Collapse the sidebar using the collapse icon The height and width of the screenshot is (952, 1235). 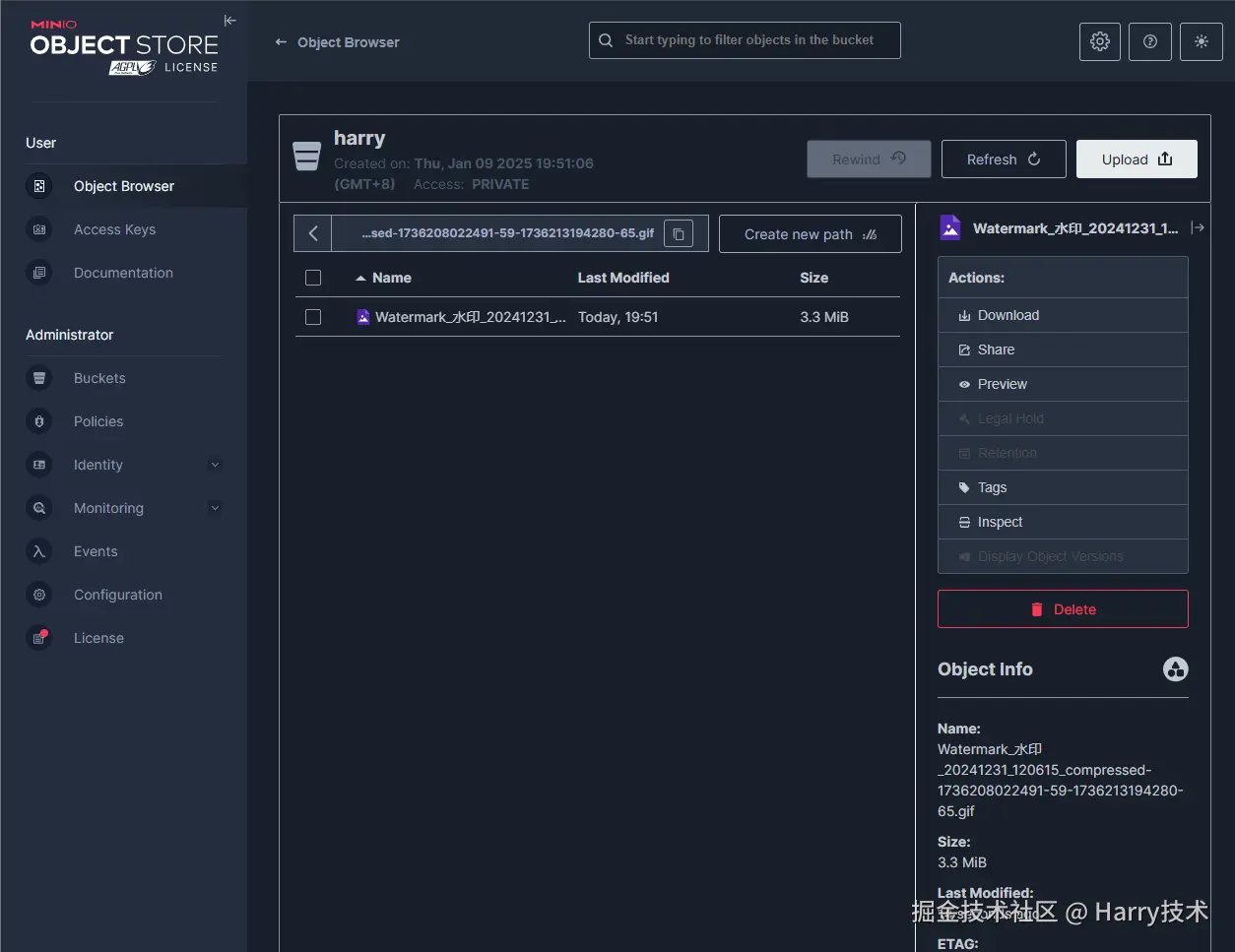(230, 21)
